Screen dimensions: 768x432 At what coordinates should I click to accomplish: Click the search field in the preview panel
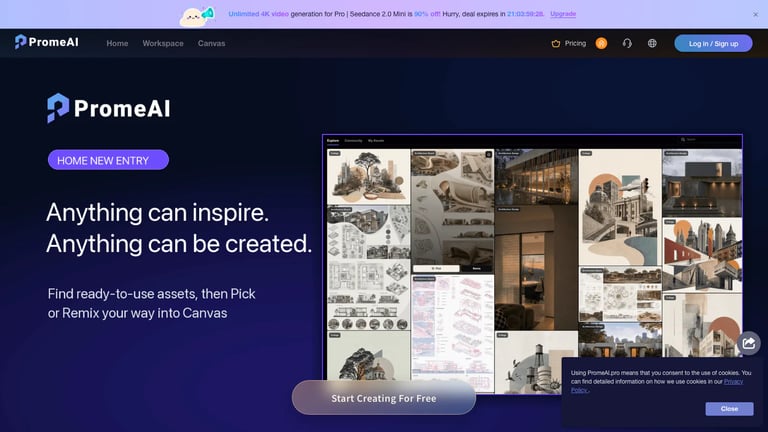(709, 140)
